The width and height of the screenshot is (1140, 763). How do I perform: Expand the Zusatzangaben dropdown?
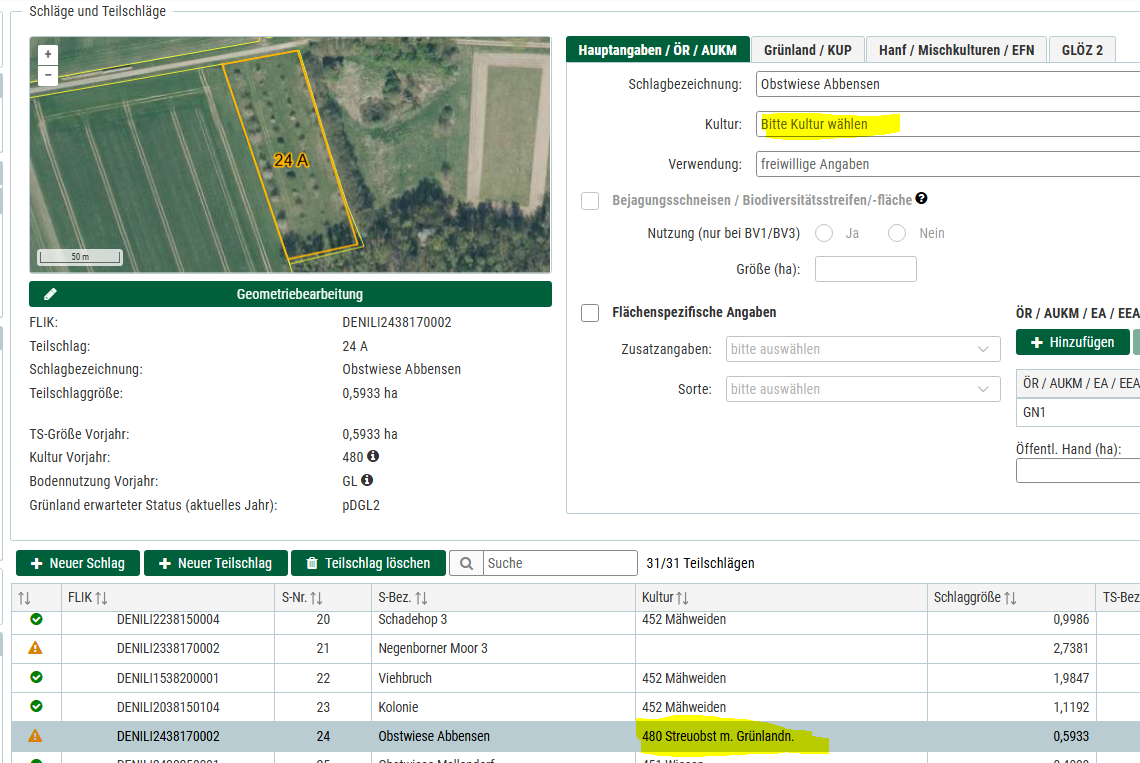[x=862, y=349]
